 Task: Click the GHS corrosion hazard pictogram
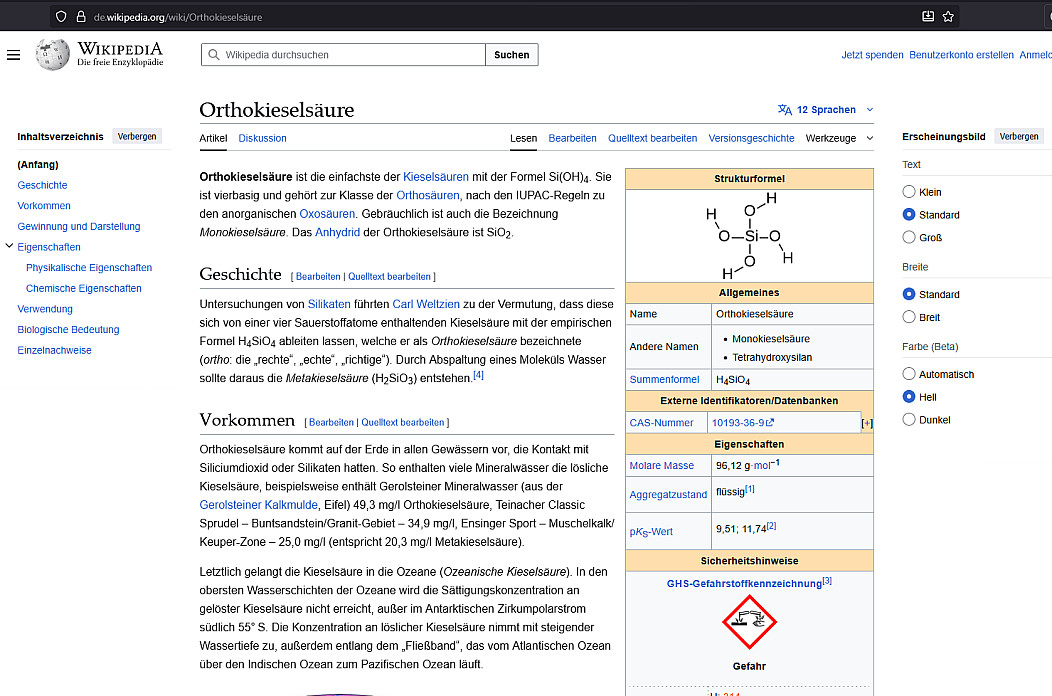tap(749, 622)
